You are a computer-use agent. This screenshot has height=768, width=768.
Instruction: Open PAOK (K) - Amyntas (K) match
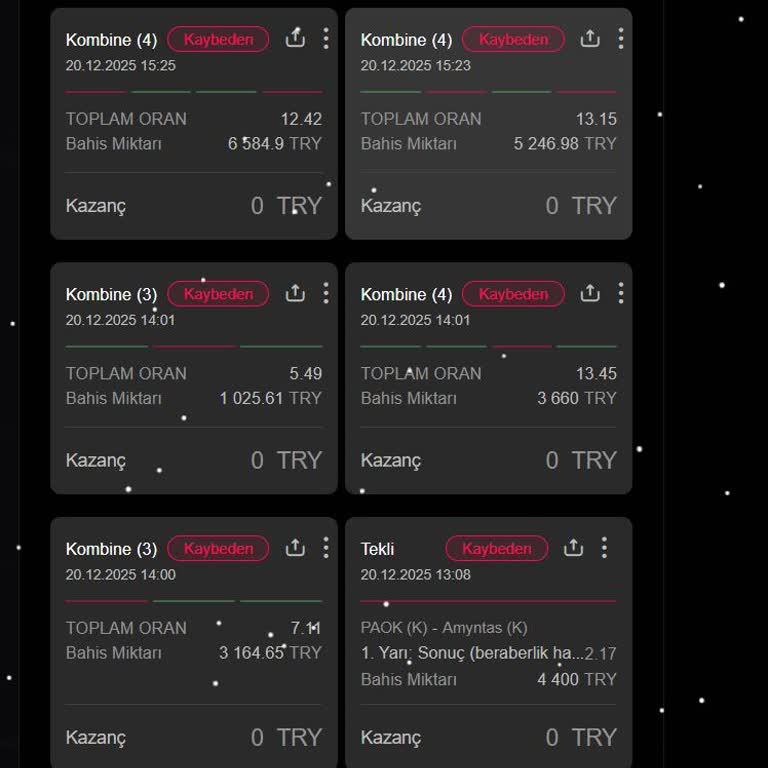444,628
